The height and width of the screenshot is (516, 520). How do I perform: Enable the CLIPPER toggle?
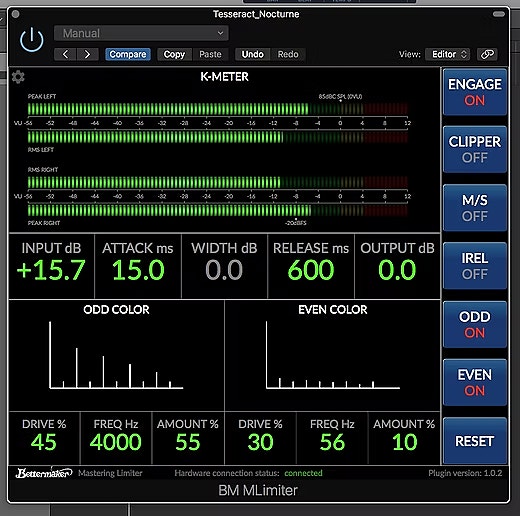(x=475, y=150)
